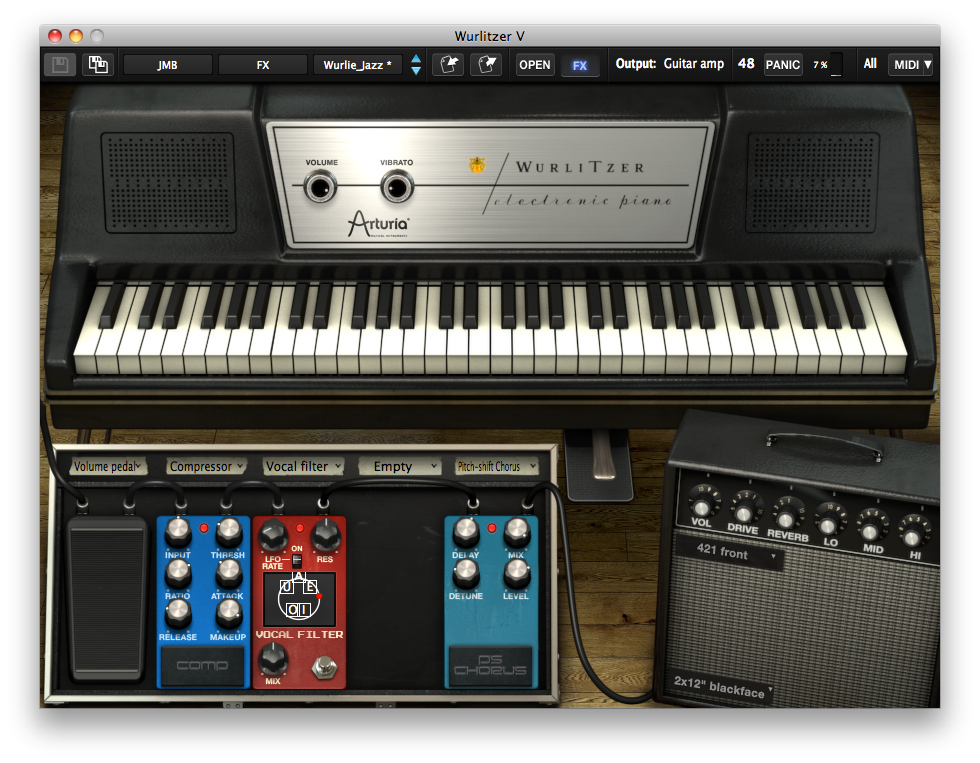Screen dimensions: 980x763
Task: Click the export preset icon
Action: [487, 64]
